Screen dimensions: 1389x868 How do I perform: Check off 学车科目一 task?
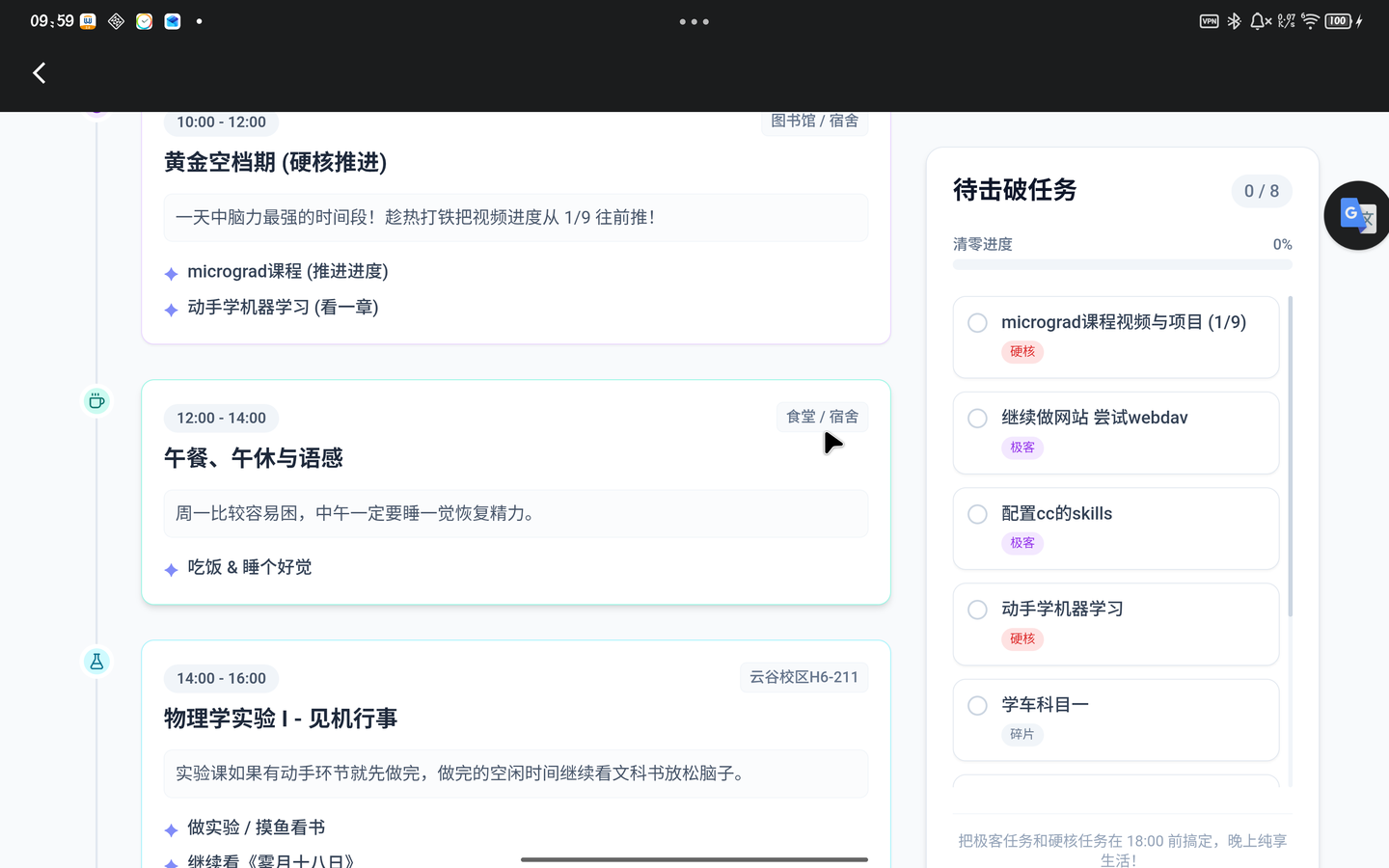point(977,706)
